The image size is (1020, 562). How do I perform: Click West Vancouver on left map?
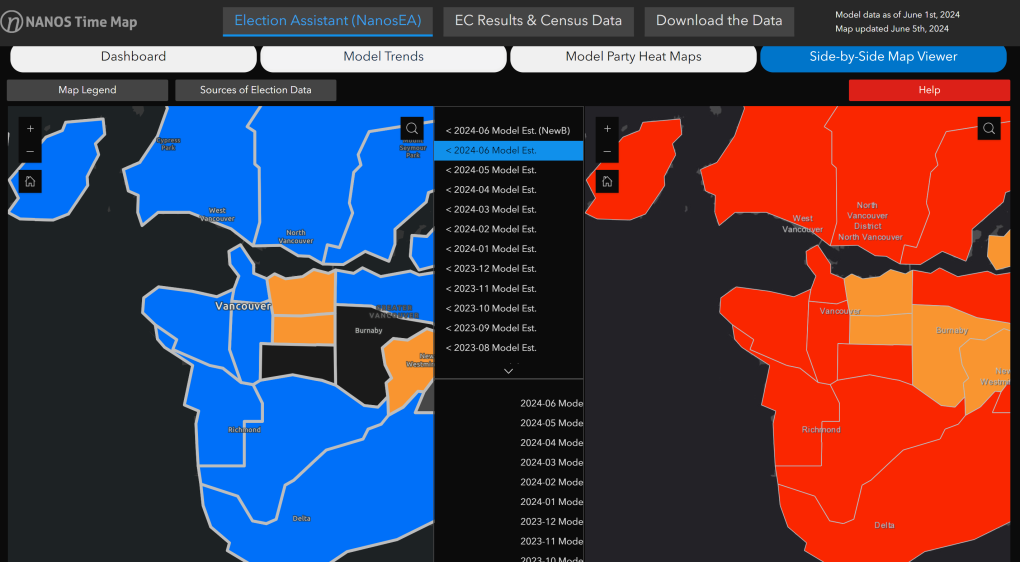click(217, 215)
